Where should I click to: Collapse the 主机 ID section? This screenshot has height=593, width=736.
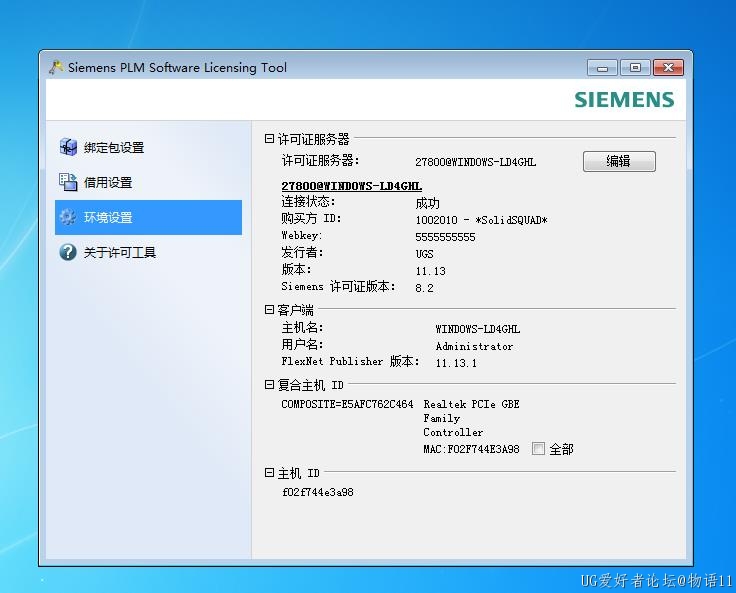pyautogui.click(x=269, y=472)
